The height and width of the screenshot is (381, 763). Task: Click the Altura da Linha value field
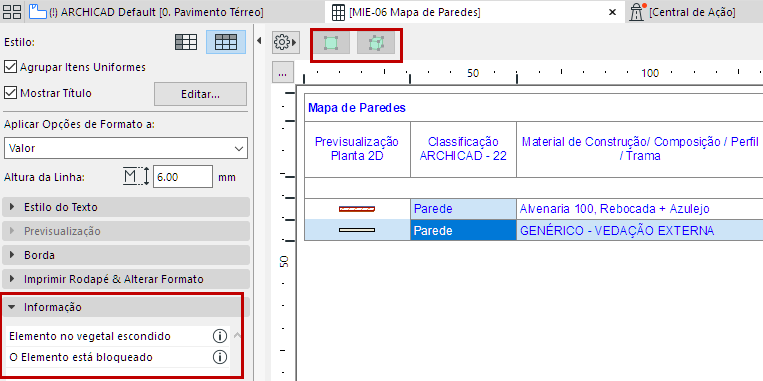point(182,177)
